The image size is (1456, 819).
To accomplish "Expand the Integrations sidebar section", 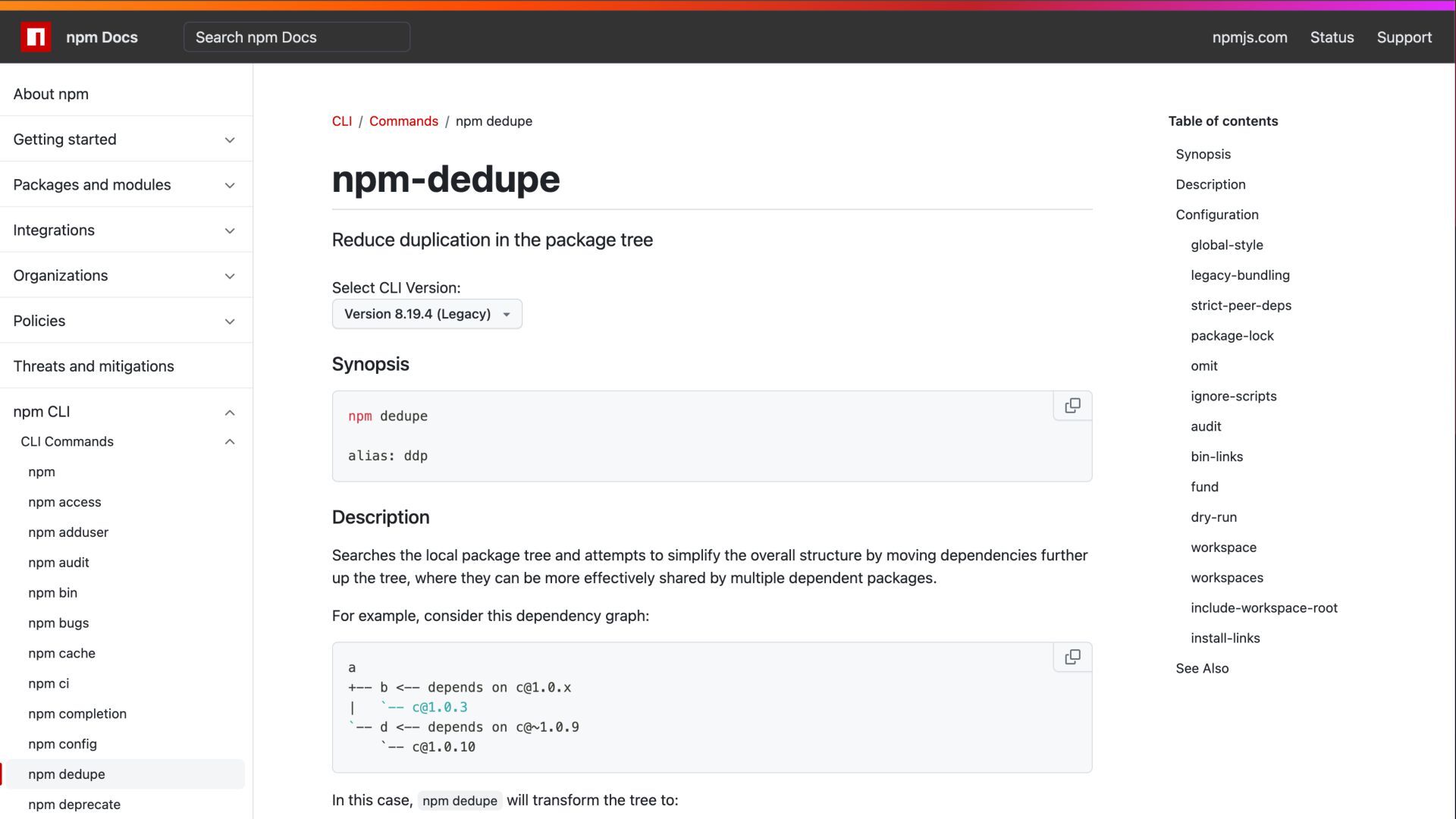I will point(230,231).
